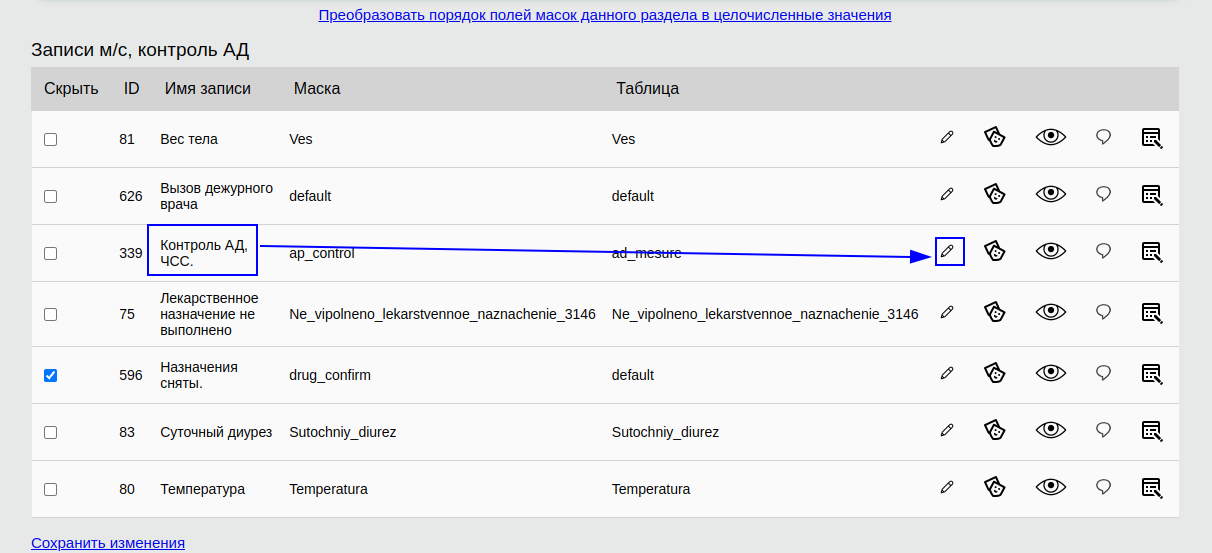Tick the hide checkbox for record 339
The image size is (1212, 553).
(51, 253)
